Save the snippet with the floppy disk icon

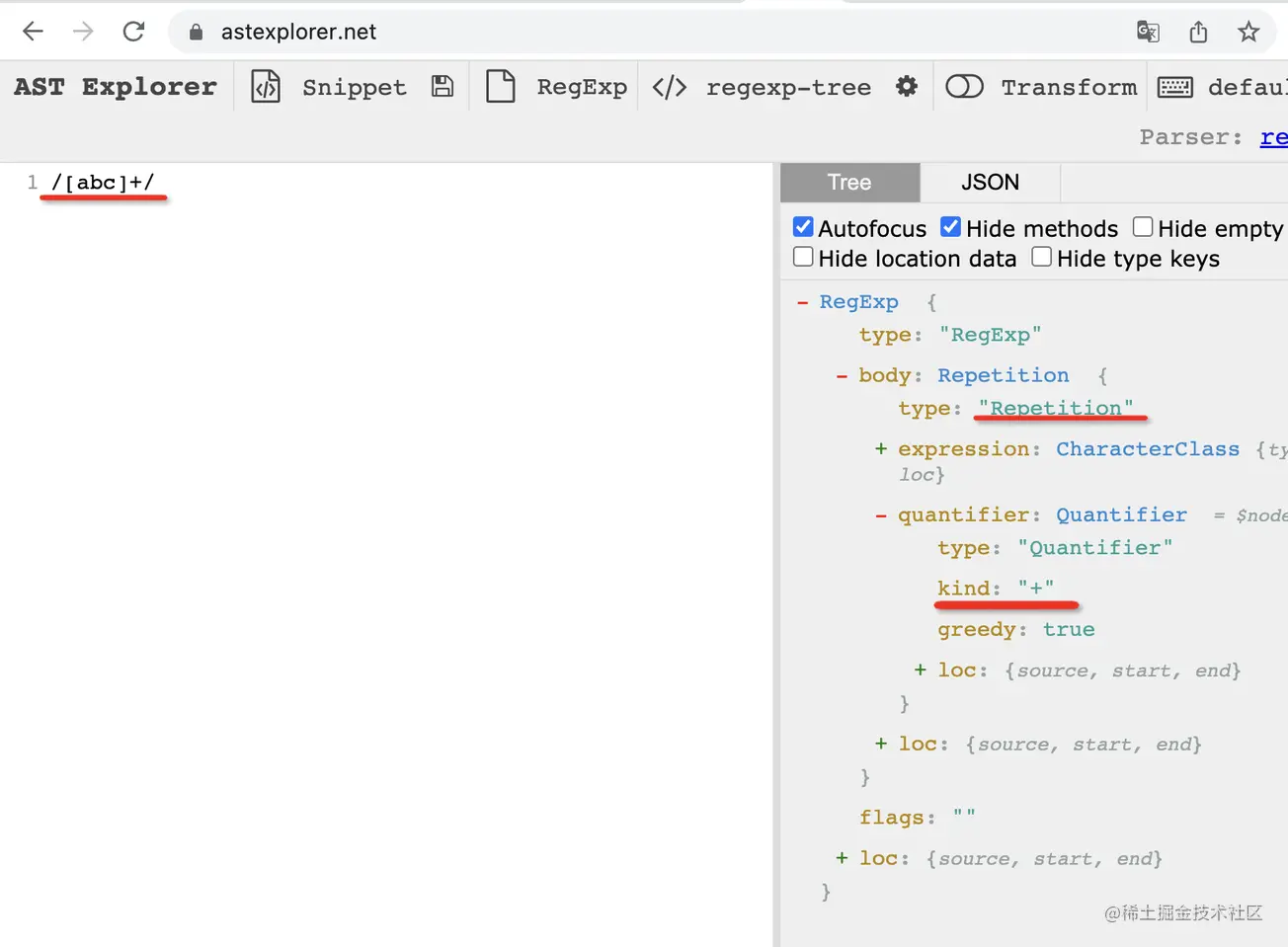pyautogui.click(x=443, y=87)
